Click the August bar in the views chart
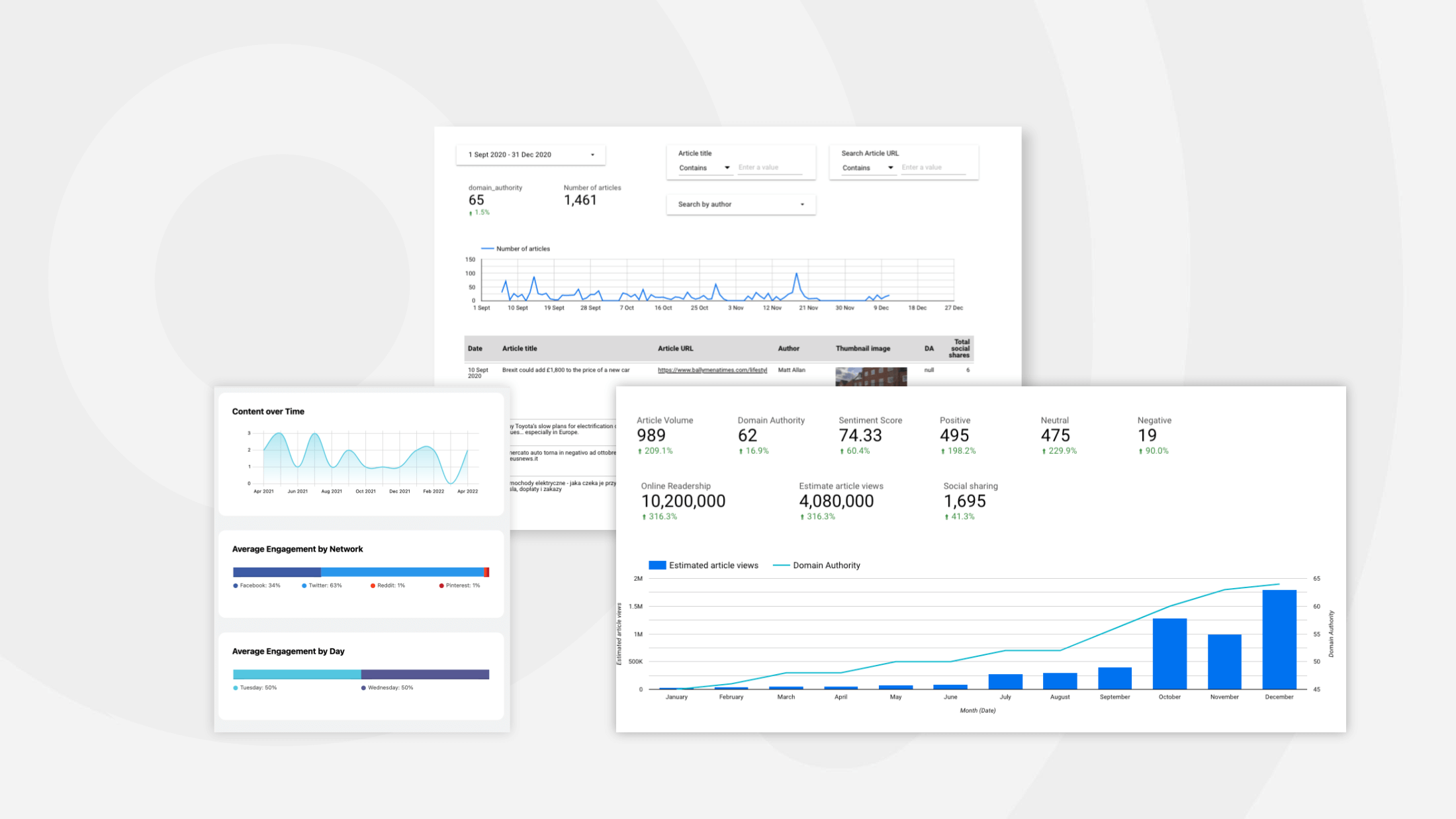 1060,681
